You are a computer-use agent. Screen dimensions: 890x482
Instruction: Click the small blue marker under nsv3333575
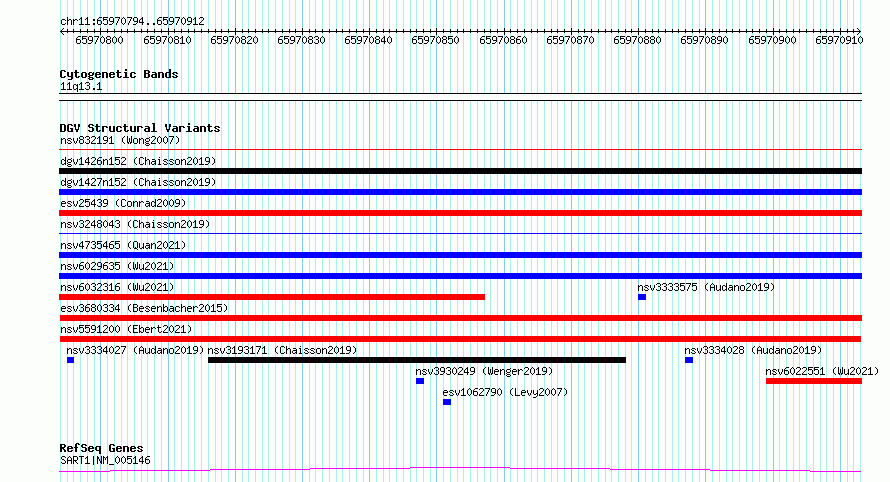pos(641,297)
